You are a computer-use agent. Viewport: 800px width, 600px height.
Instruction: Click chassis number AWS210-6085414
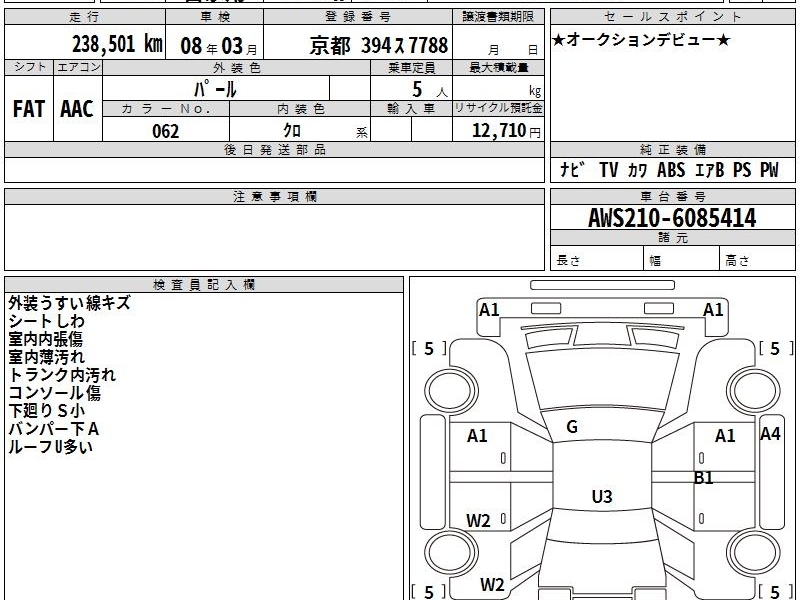click(672, 218)
